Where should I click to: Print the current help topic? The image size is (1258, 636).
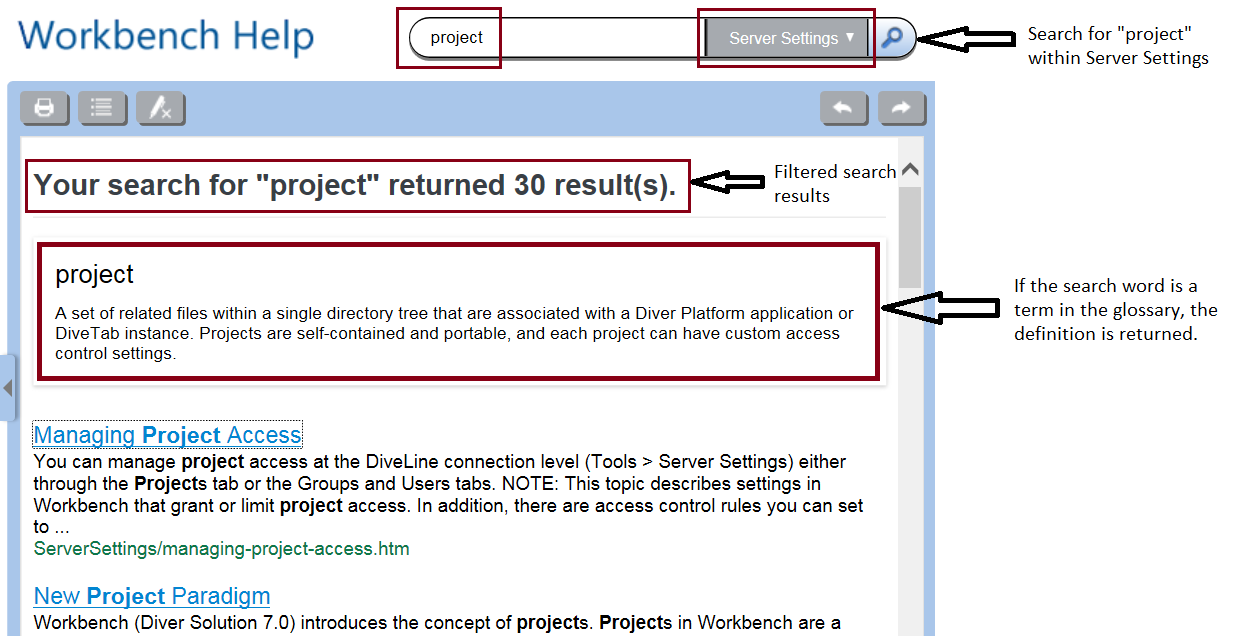tap(44, 108)
